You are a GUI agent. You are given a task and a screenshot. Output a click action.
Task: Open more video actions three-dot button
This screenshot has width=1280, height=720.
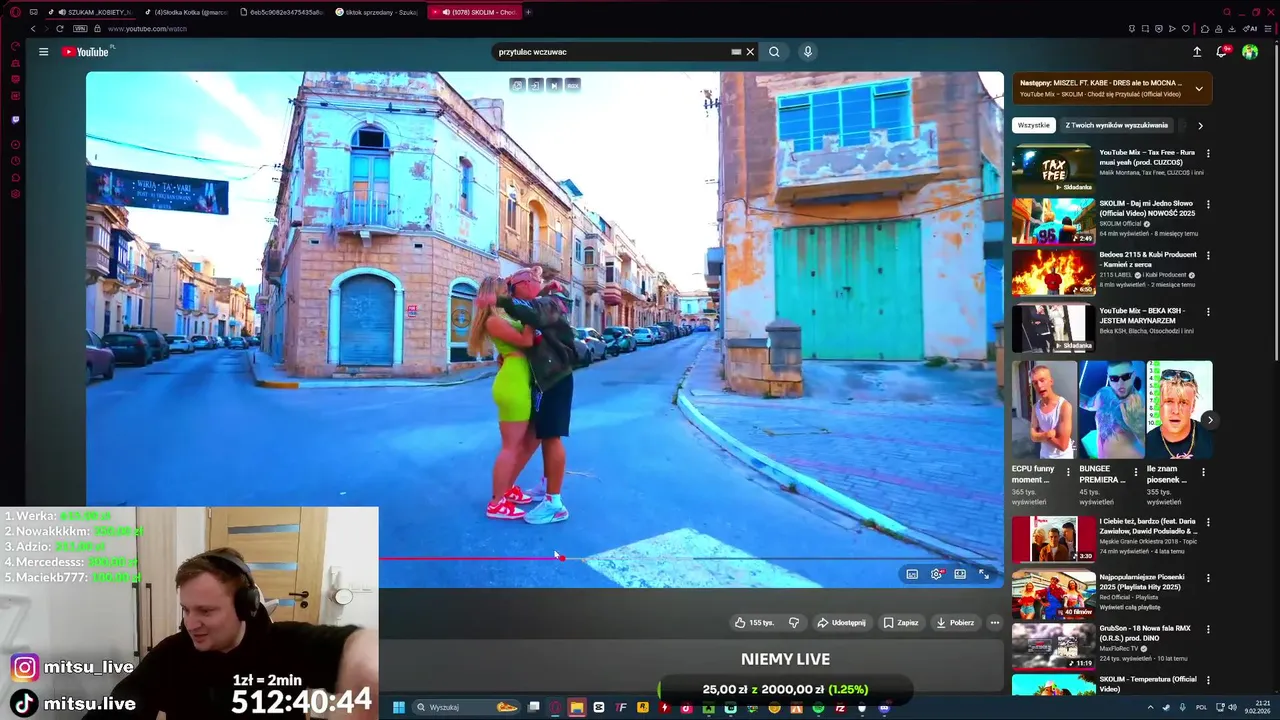click(994, 622)
